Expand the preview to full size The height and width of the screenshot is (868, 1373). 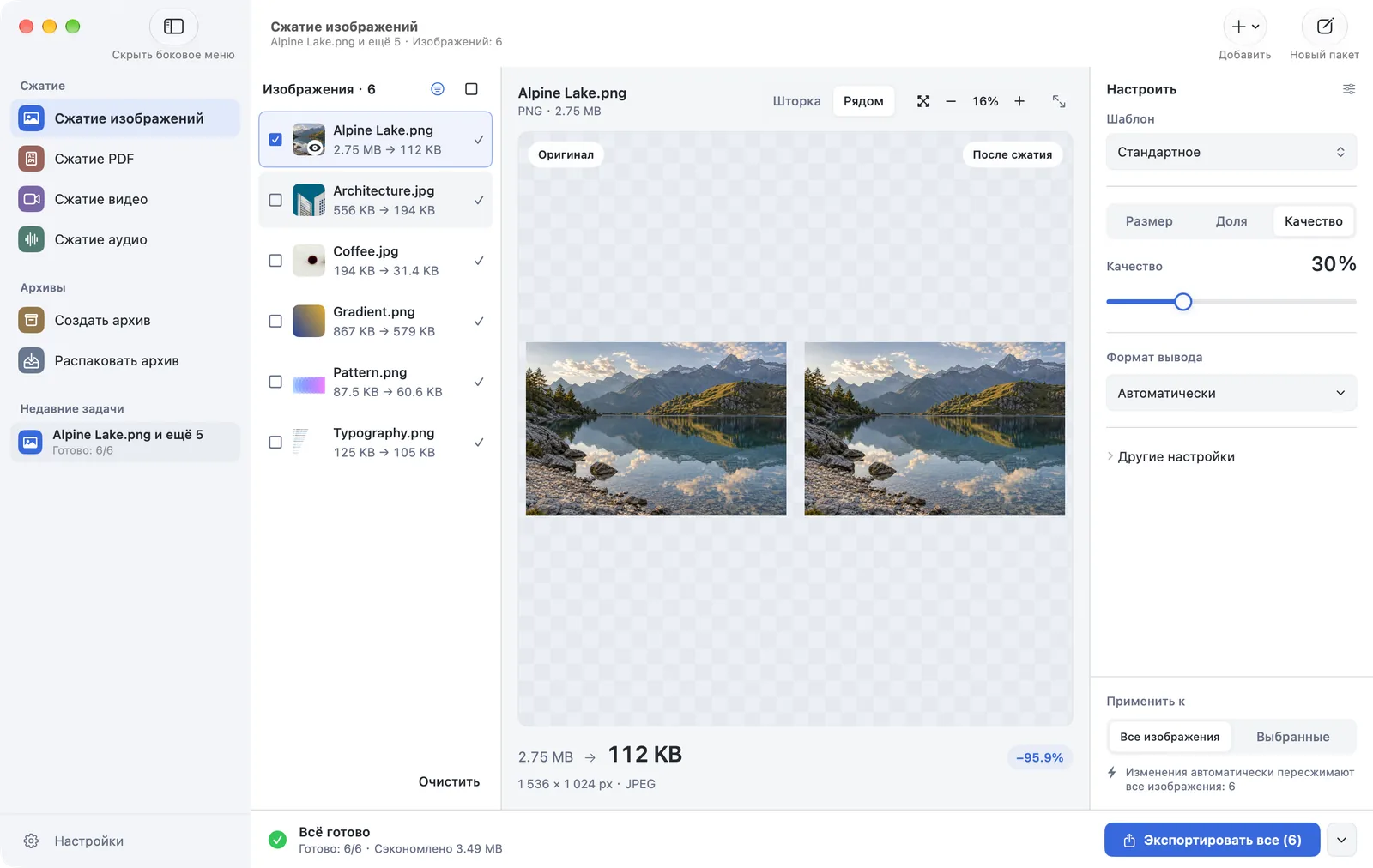(x=1059, y=101)
